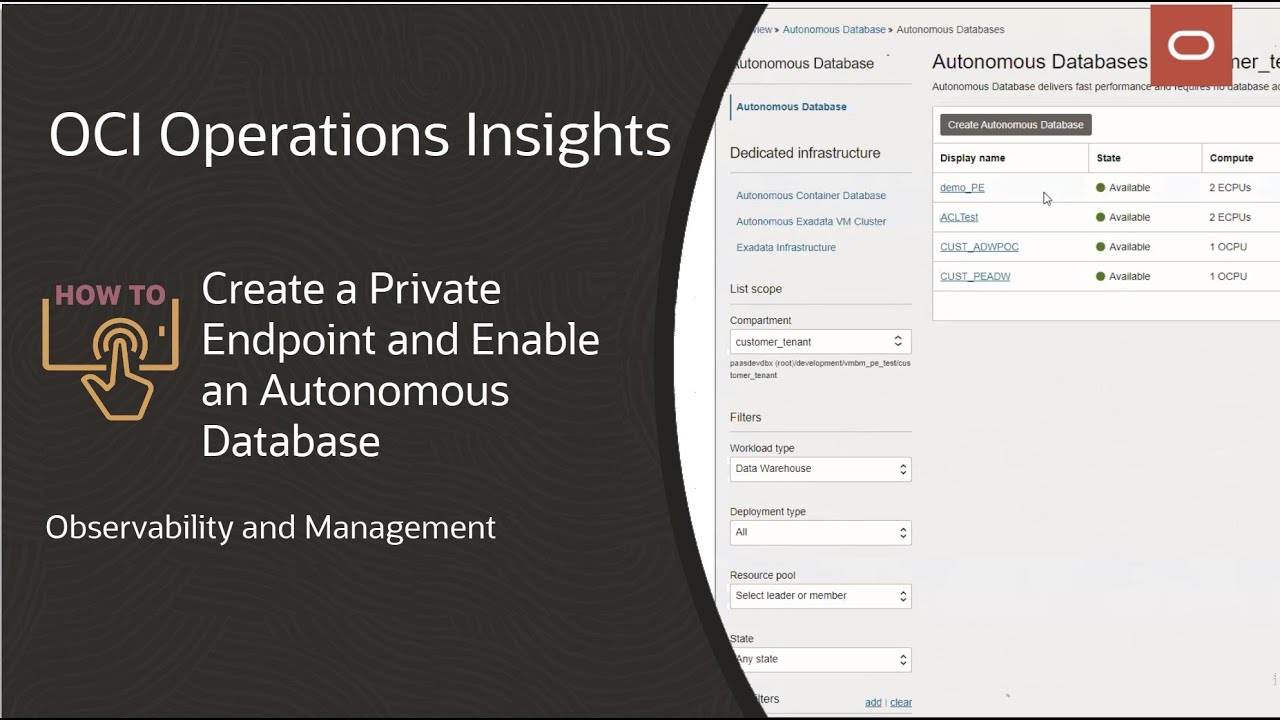Click the add tag filter link
The image size is (1280, 720).
pyautogui.click(x=873, y=703)
